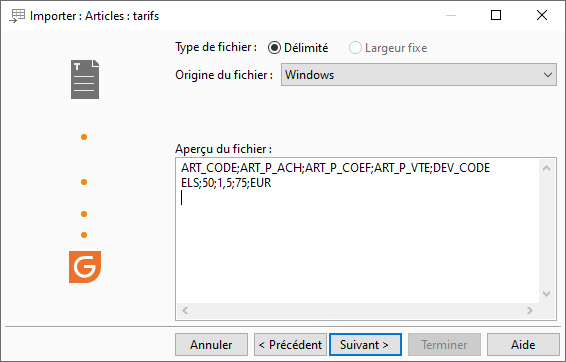Expand the Windows combo box arrow
Image resolution: width=566 pixels, height=362 pixels.
pos(548,75)
